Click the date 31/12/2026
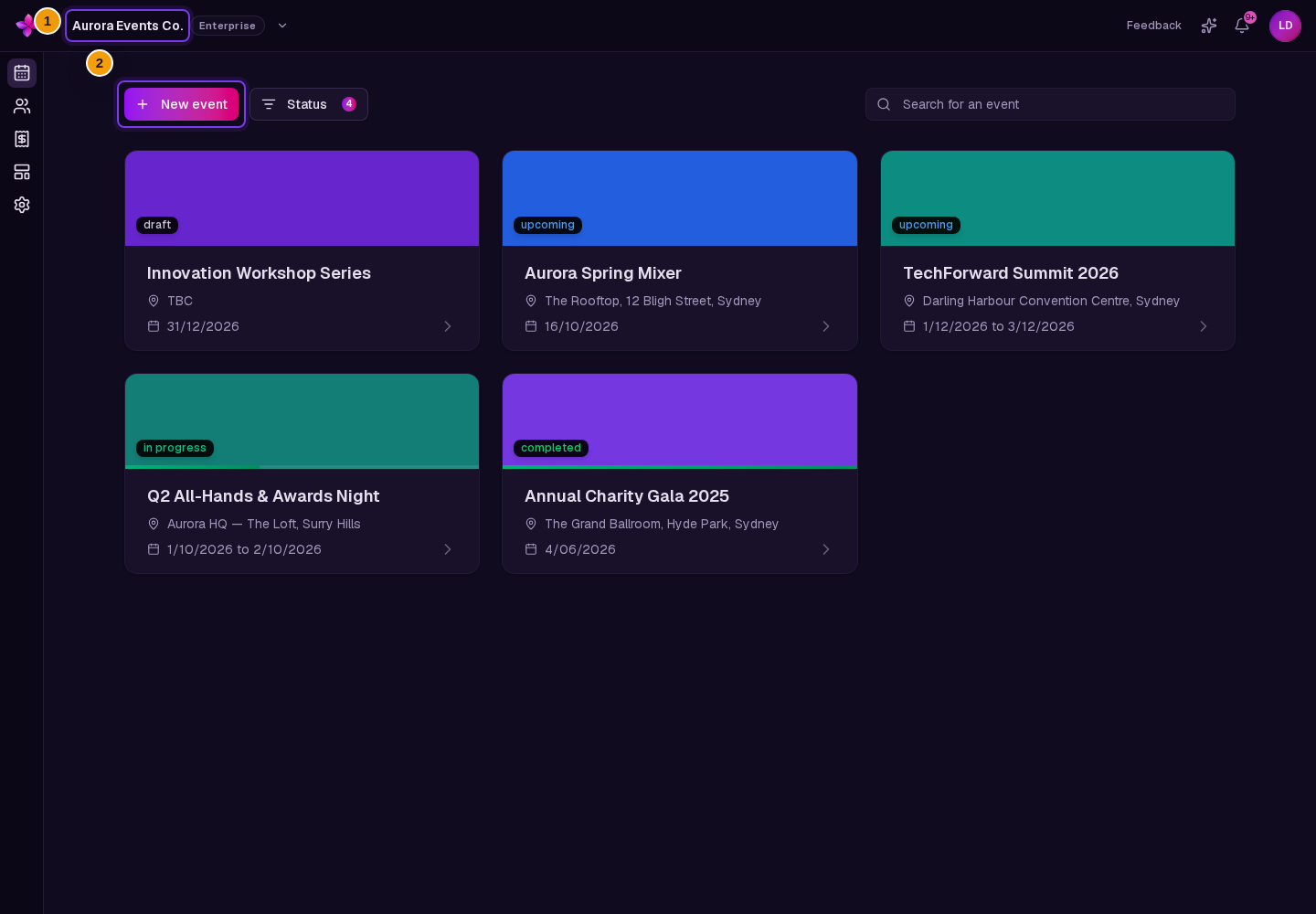Viewport: 1316px width, 914px height. pyautogui.click(x=203, y=326)
